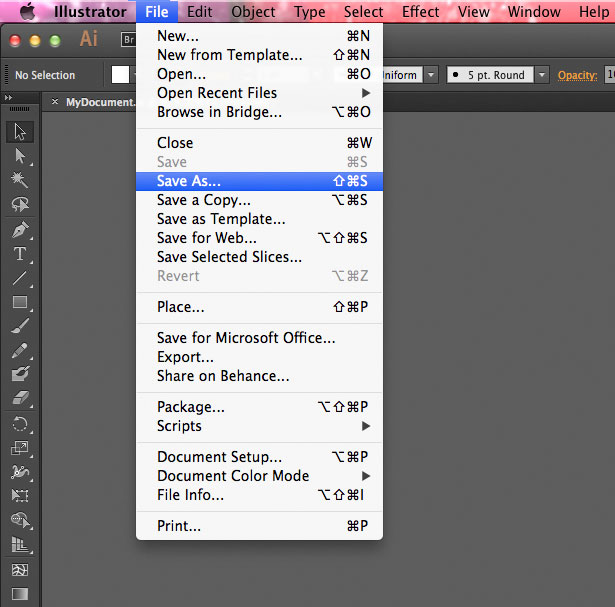The width and height of the screenshot is (615, 607).
Task: Choose Package... in File menu
Action: (259, 407)
